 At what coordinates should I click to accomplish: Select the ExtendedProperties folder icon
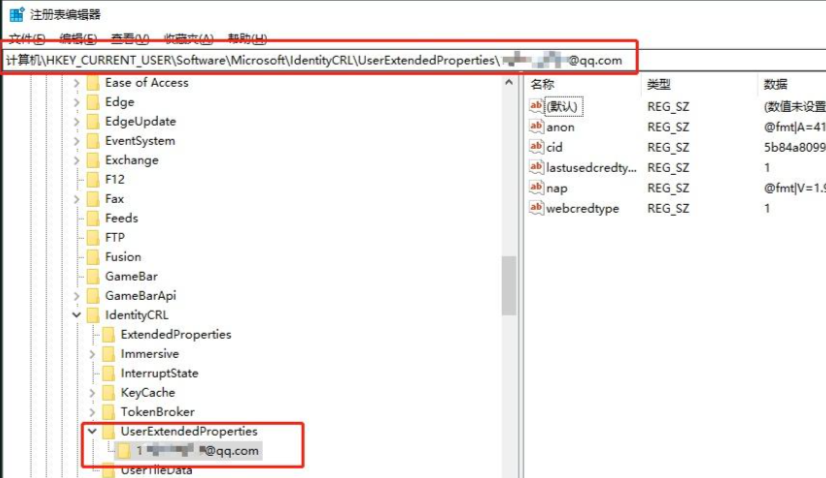point(109,335)
